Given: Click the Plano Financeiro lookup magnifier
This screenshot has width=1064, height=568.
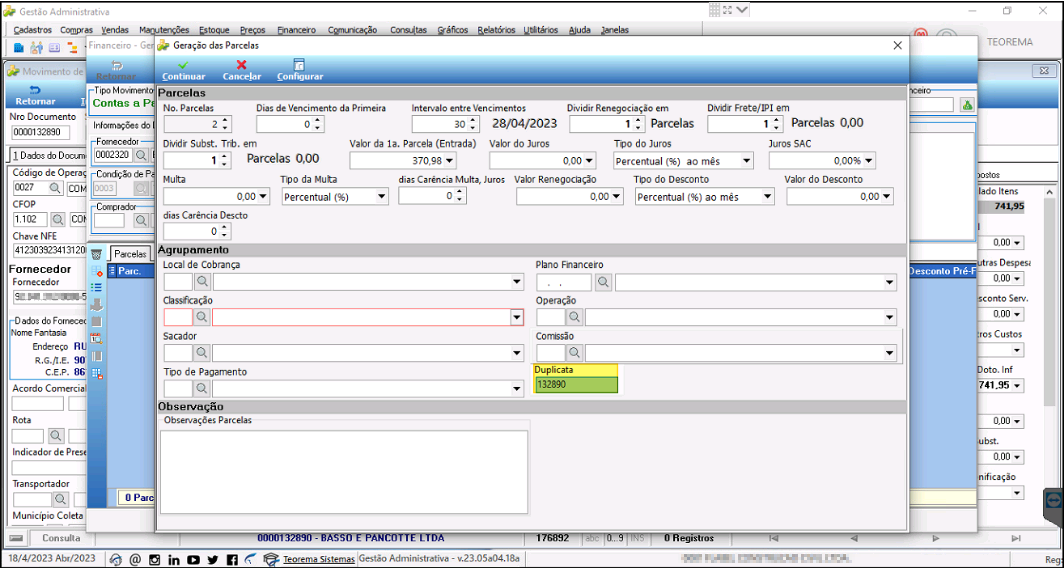Looking at the screenshot, I should (603, 282).
